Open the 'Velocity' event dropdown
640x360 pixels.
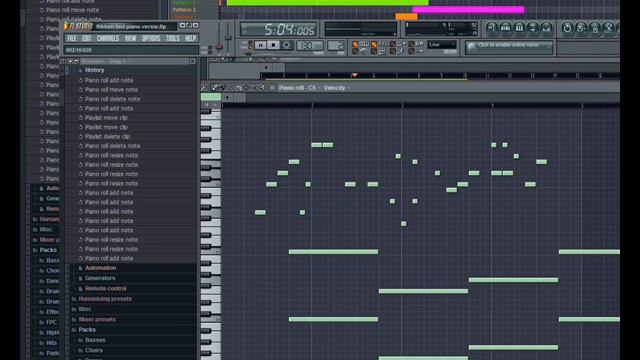coord(336,88)
